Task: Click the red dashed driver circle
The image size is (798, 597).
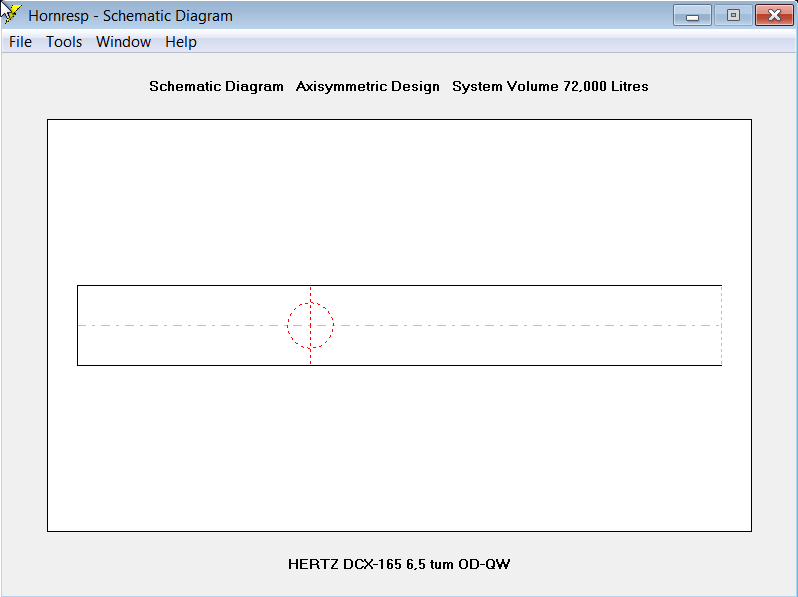Action: pos(310,325)
